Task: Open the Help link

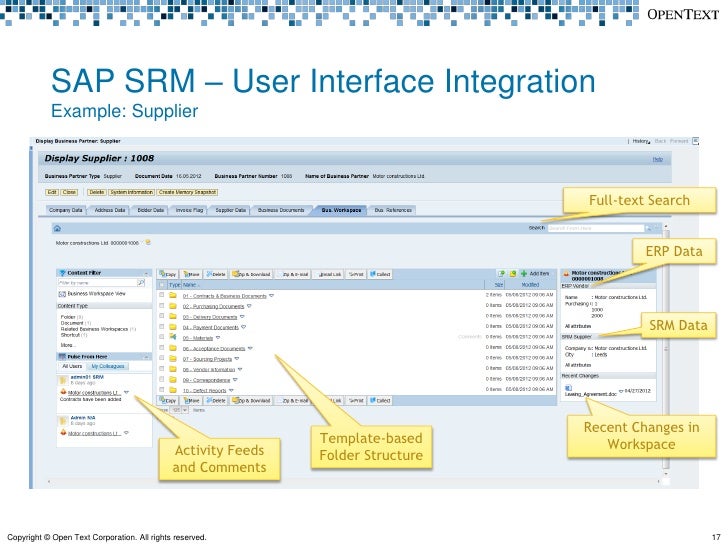Action: [657, 159]
